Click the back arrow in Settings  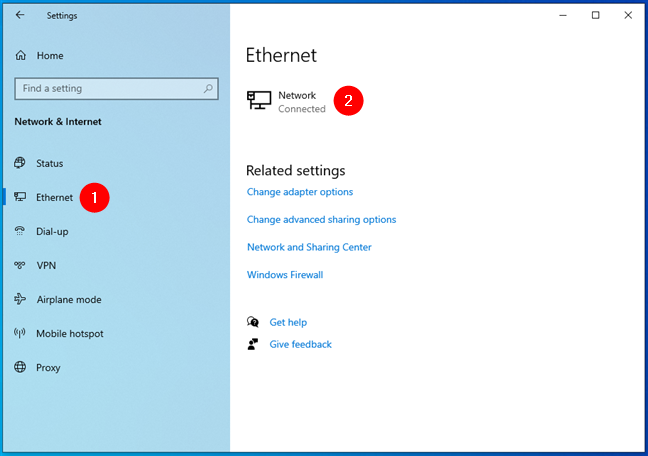(20, 15)
